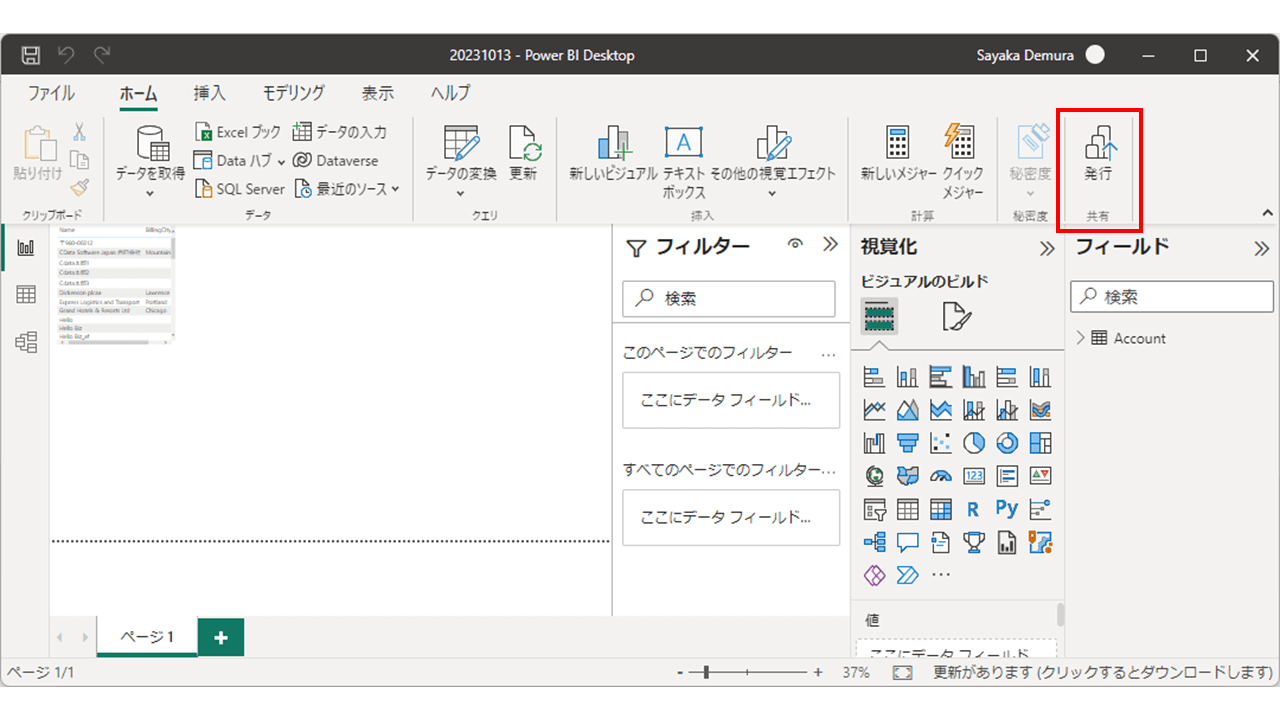Click the フィールド search box
Image resolution: width=1280 pixels, height=720 pixels.
[1170, 297]
